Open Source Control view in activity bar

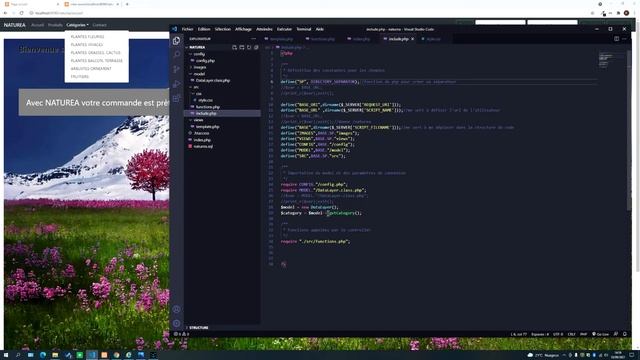point(176,69)
